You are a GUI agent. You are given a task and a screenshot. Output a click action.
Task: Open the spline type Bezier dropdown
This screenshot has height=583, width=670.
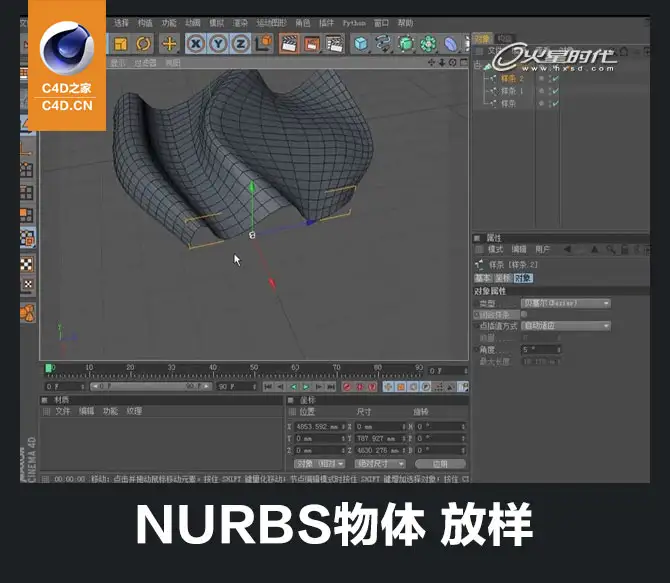(x=566, y=303)
